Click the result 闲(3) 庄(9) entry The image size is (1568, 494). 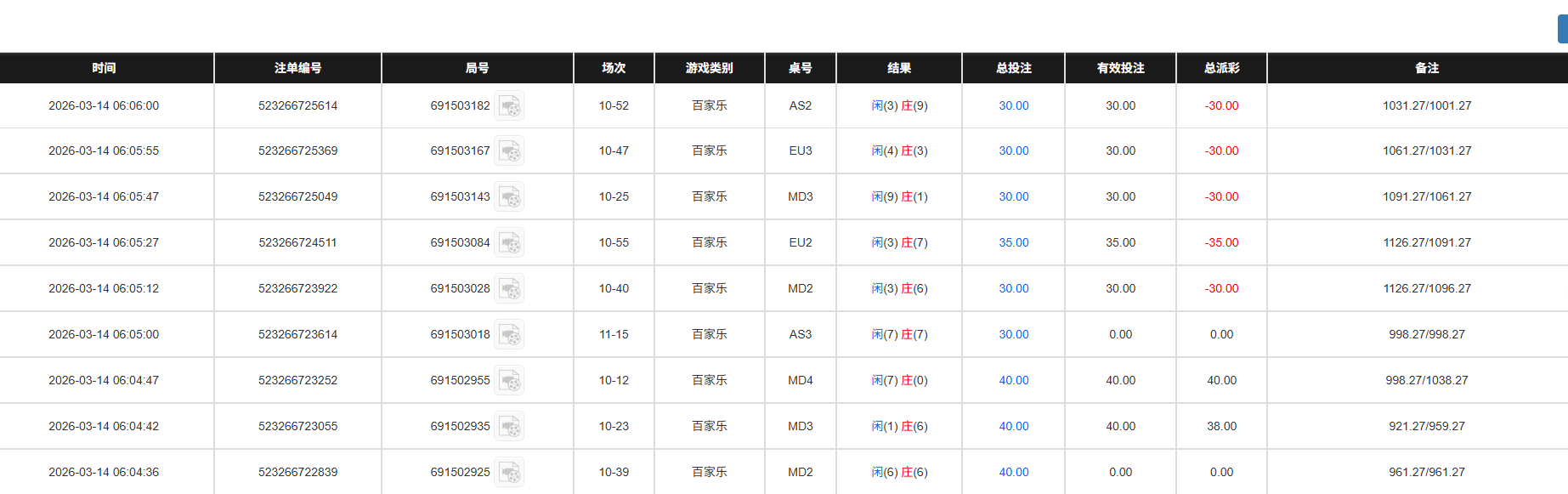pos(899,105)
